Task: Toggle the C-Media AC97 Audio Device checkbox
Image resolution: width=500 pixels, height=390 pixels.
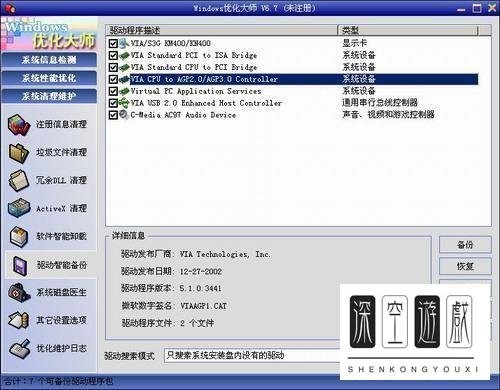Action: point(113,115)
